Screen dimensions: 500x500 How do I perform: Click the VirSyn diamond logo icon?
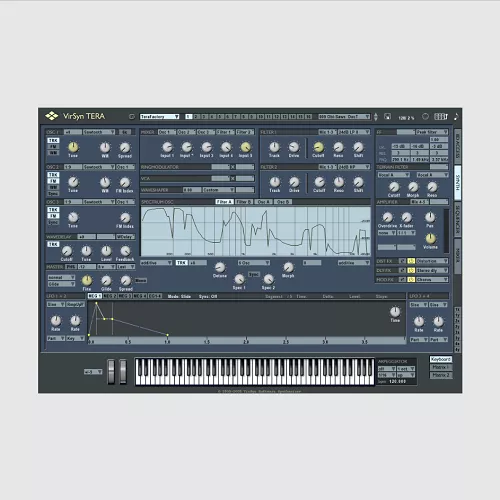click(x=52, y=116)
